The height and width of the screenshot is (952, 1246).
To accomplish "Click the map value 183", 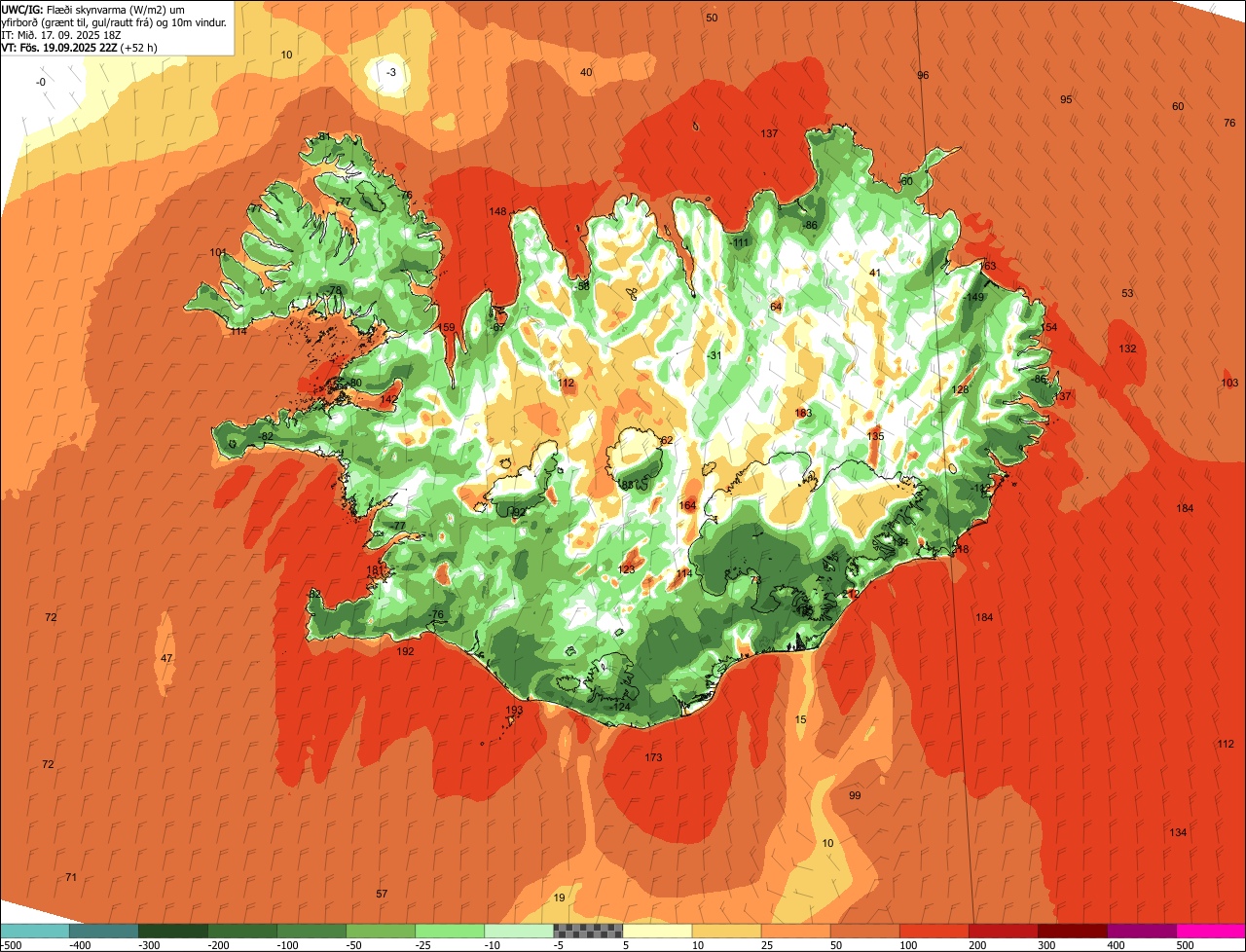I will coord(803,413).
